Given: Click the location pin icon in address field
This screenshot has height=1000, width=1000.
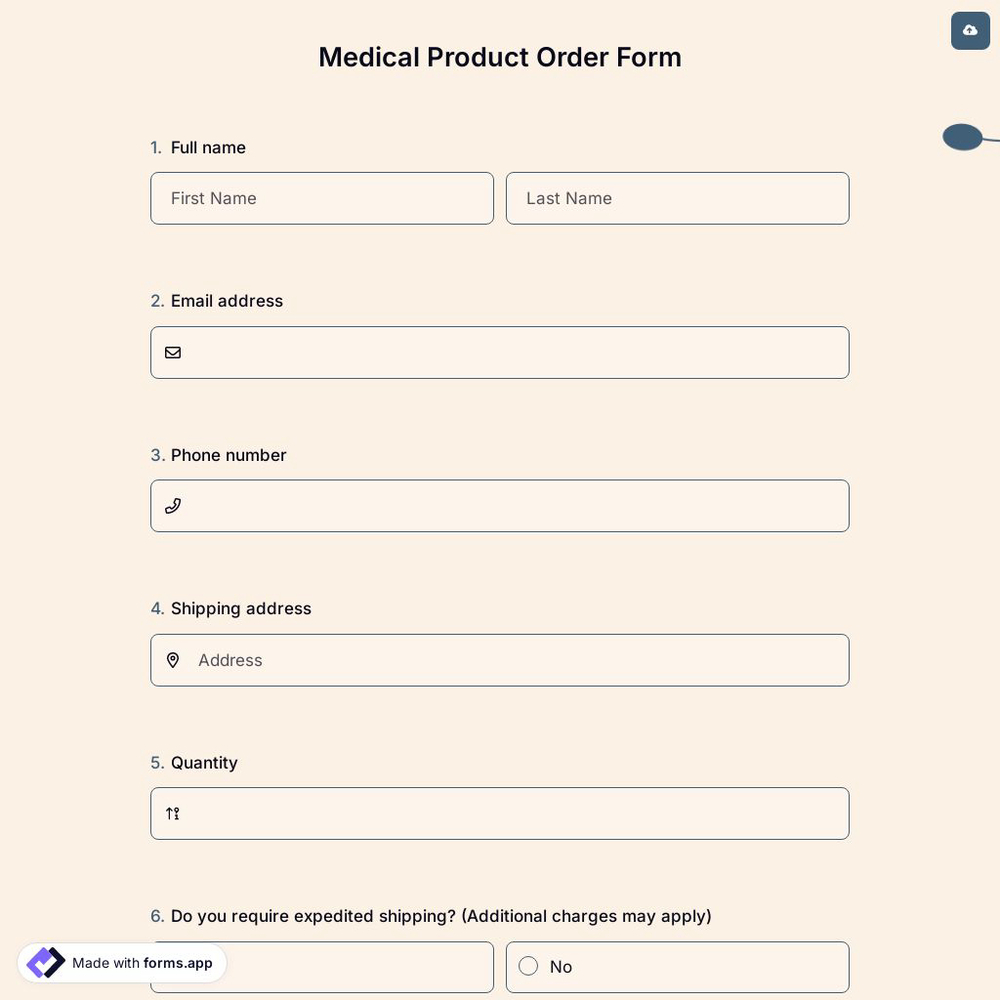Looking at the screenshot, I should coord(172,659).
